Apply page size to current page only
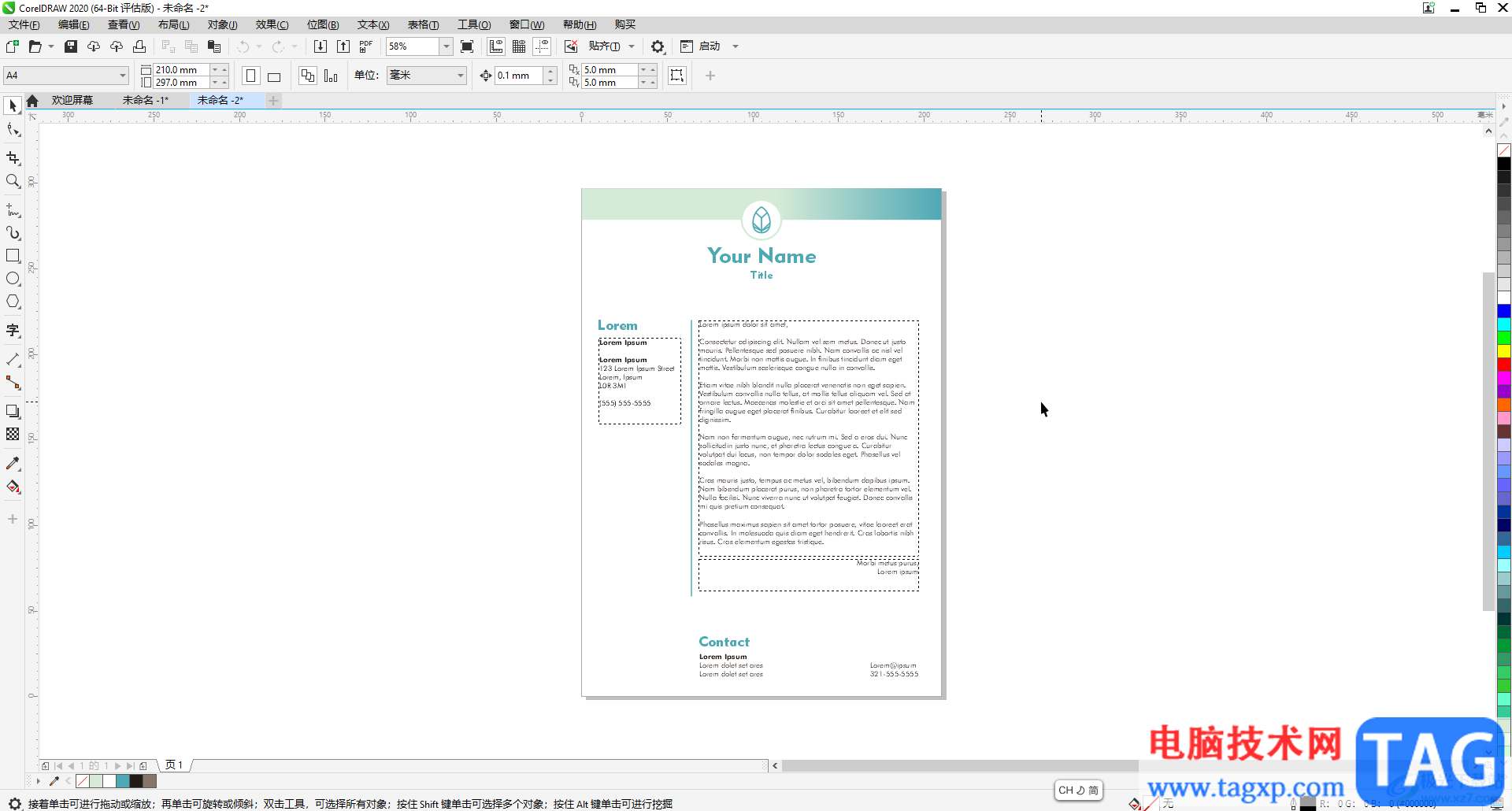The width and height of the screenshot is (1512, 811). point(331,76)
